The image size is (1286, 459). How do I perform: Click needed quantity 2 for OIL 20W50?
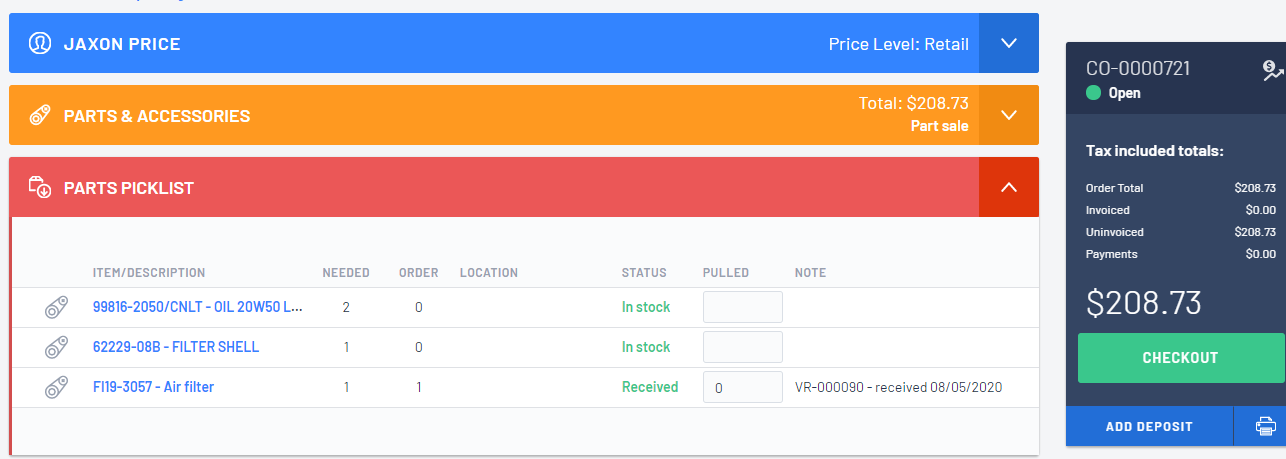pyautogui.click(x=346, y=307)
